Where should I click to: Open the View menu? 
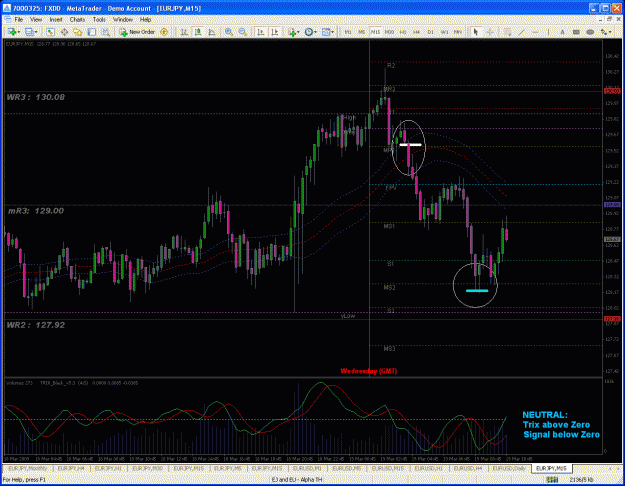pos(35,19)
